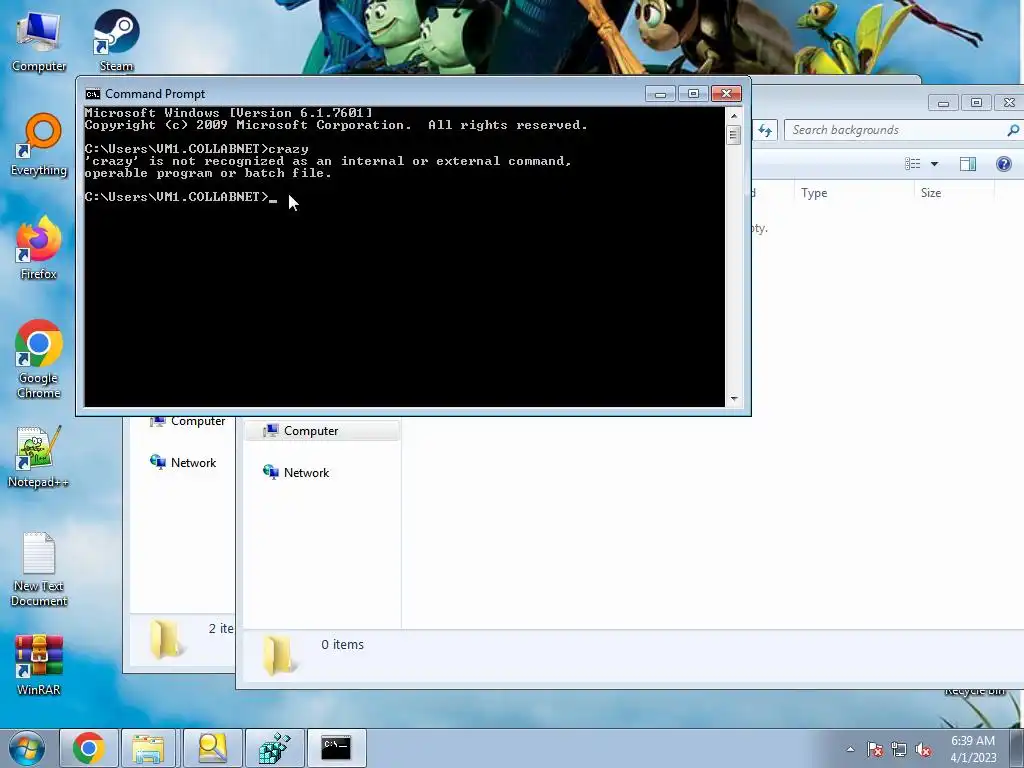This screenshot has height=768, width=1024.
Task: Show hidden system tray icons
Action: point(850,749)
